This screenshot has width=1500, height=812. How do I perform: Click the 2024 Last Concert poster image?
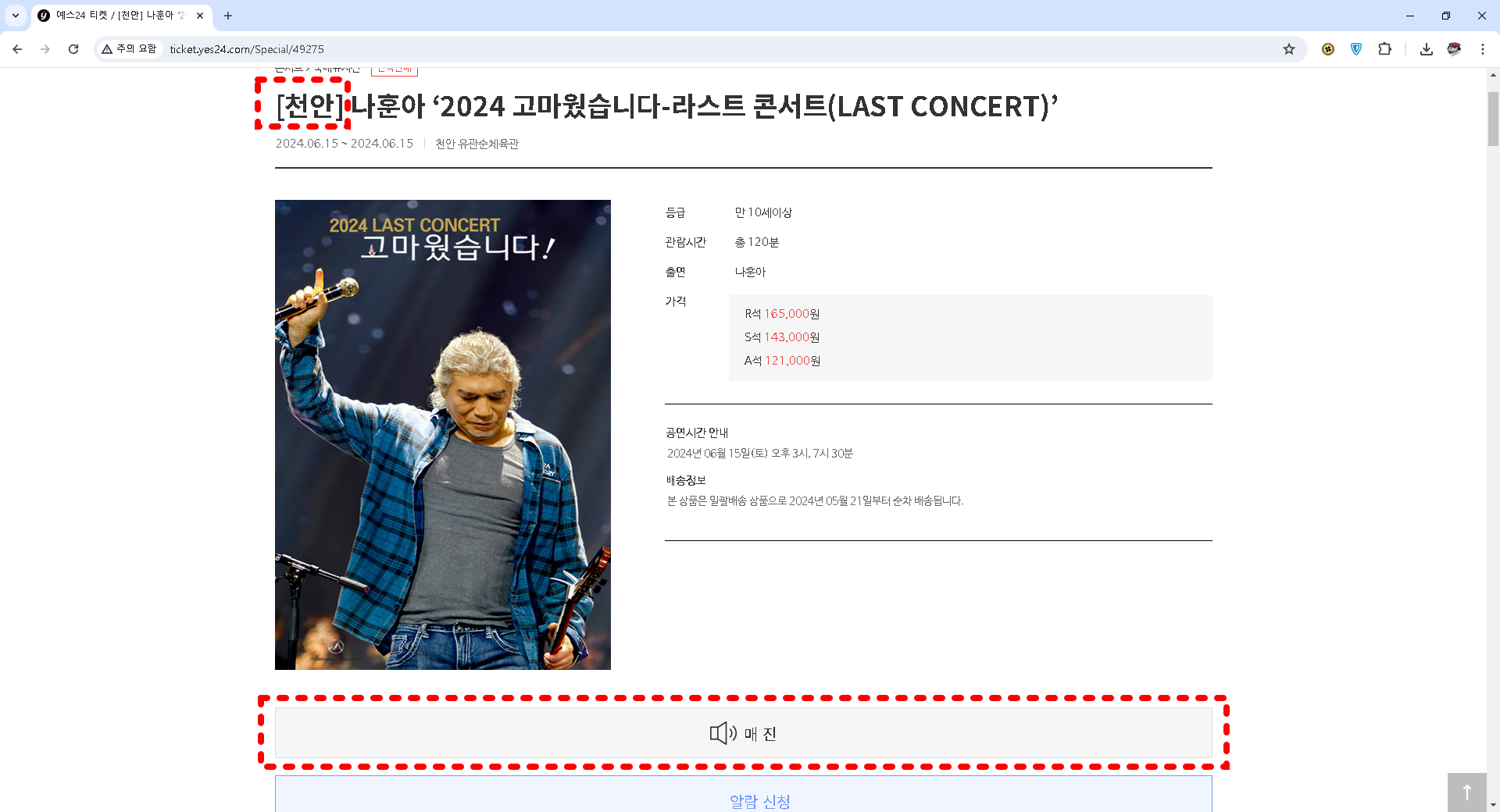click(442, 434)
